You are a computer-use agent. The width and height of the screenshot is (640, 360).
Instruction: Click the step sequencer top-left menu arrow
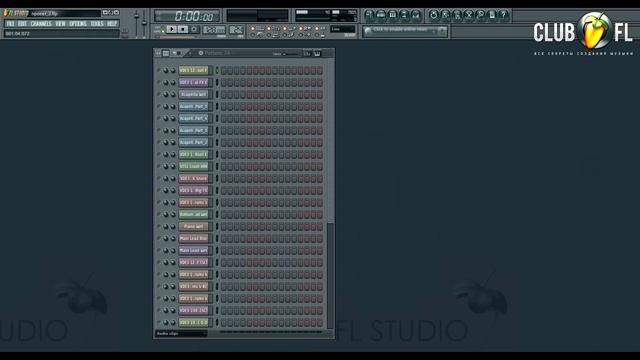158,53
